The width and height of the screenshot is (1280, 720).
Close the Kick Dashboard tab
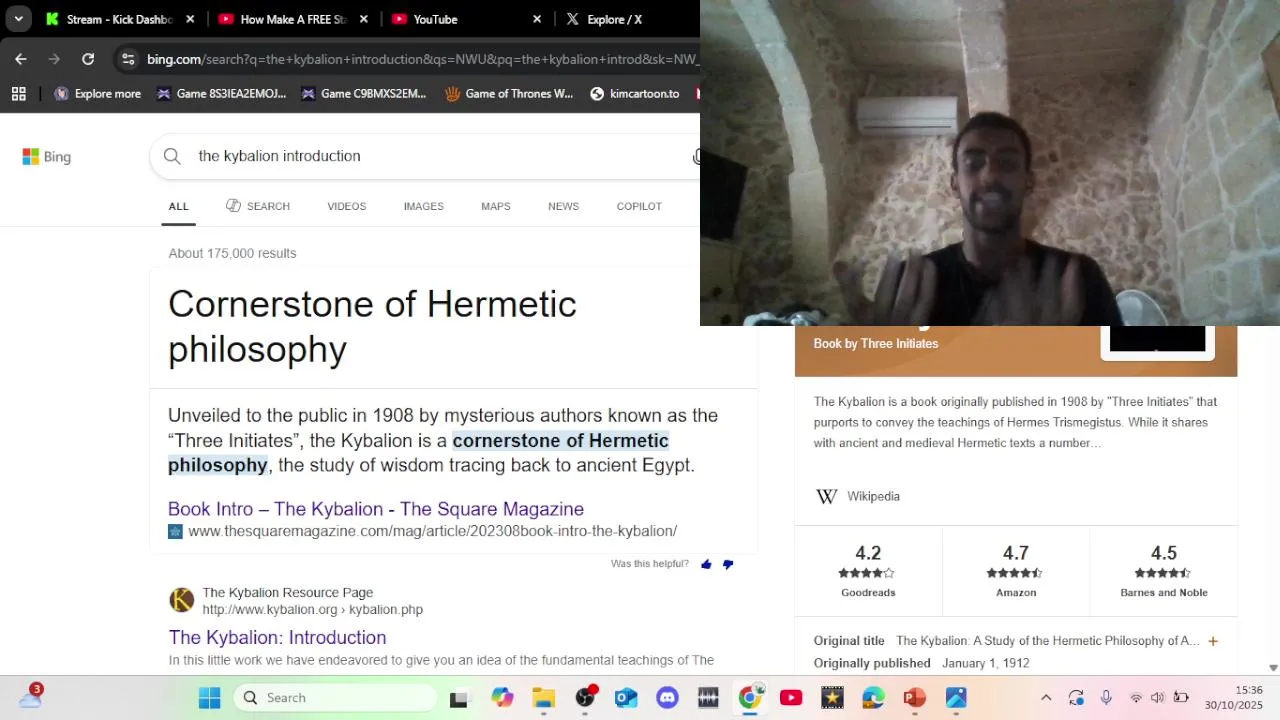(x=190, y=19)
